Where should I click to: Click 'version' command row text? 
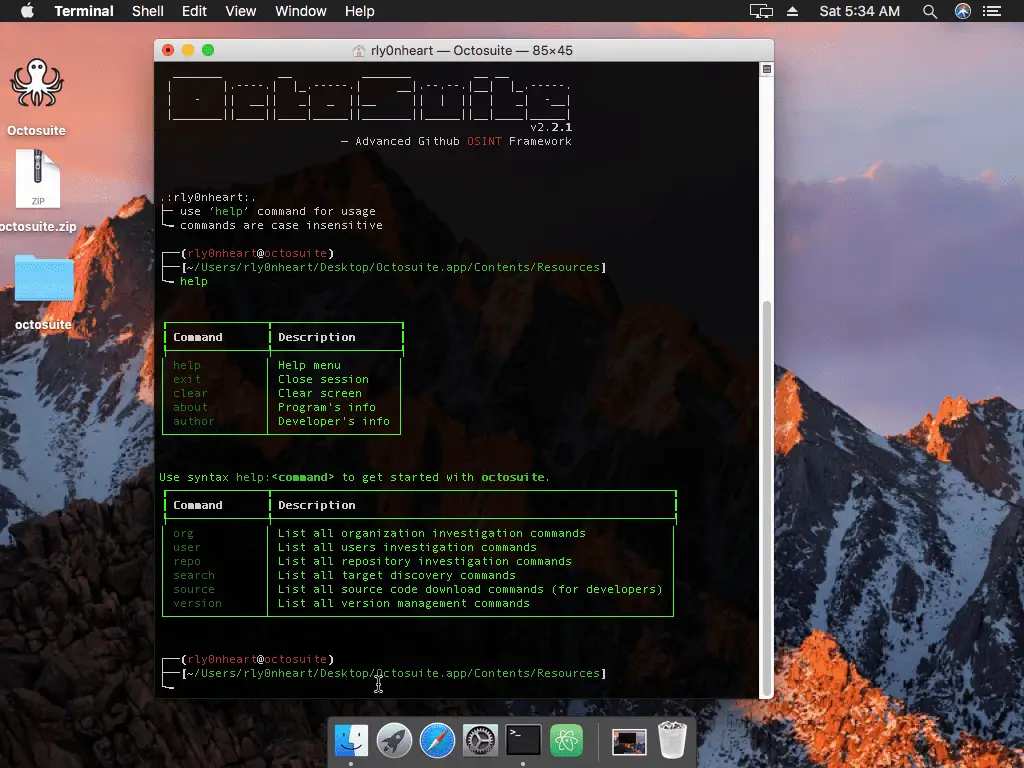pos(197,603)
